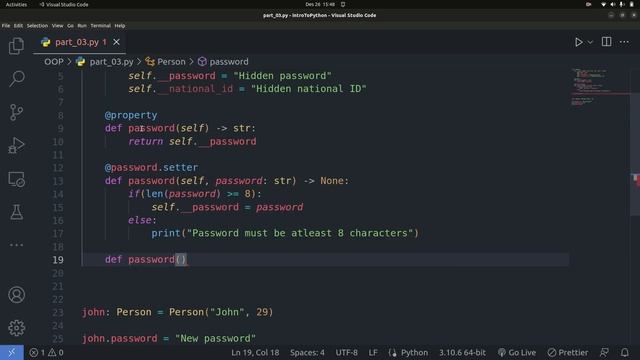The height and width of the screenshot is (360, 640).
Task: Open the File menu
Action: click(6, 26)
